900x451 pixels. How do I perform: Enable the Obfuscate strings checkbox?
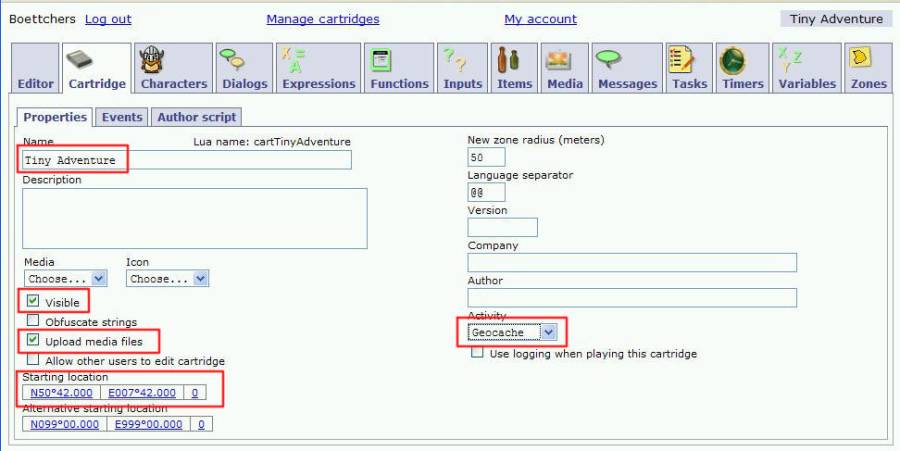pos(34,321)
